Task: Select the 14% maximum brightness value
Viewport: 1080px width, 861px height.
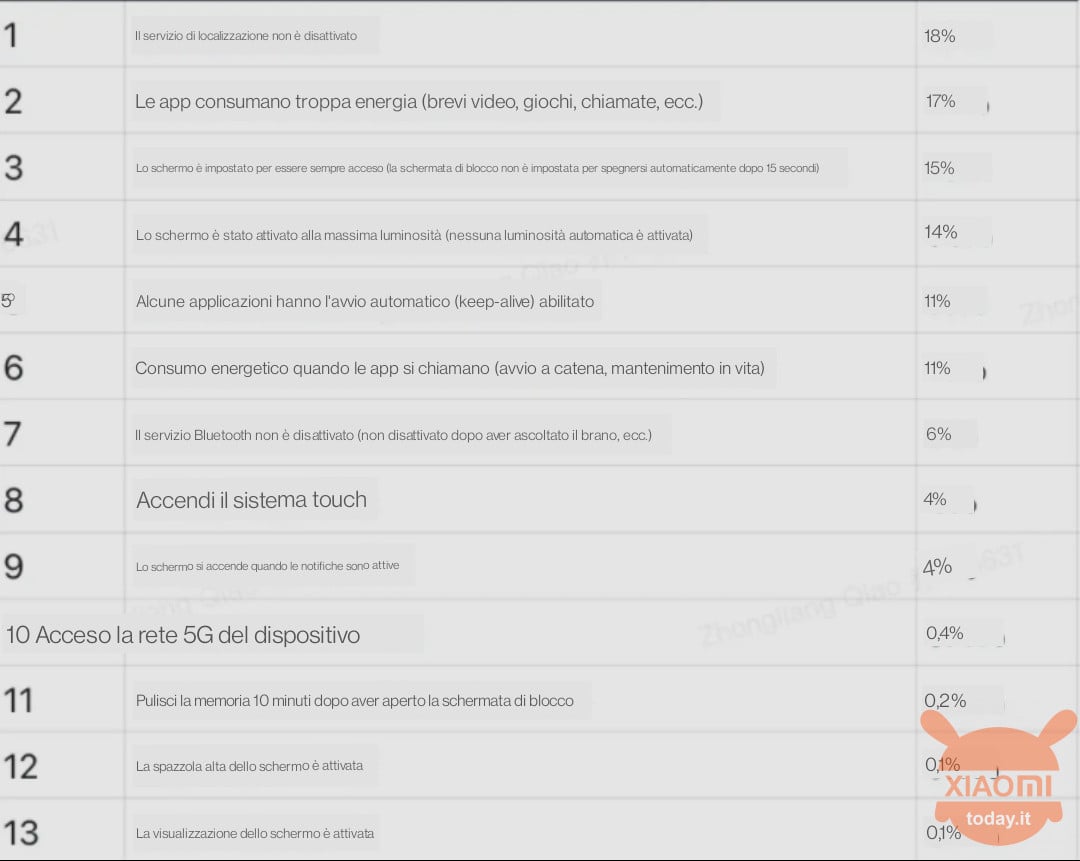Action: point(941,232)
